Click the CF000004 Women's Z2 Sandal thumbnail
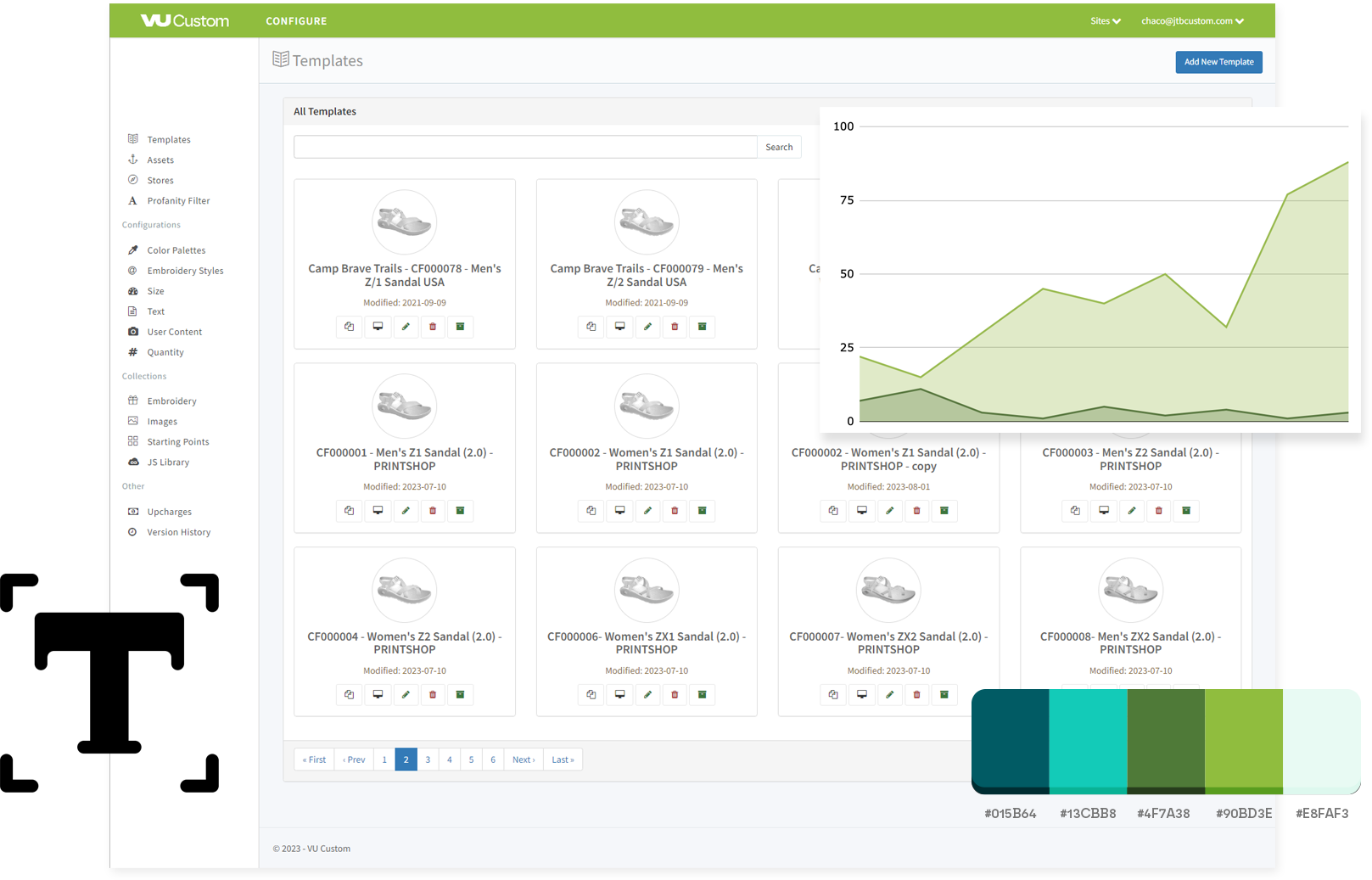 pos(405,590)
